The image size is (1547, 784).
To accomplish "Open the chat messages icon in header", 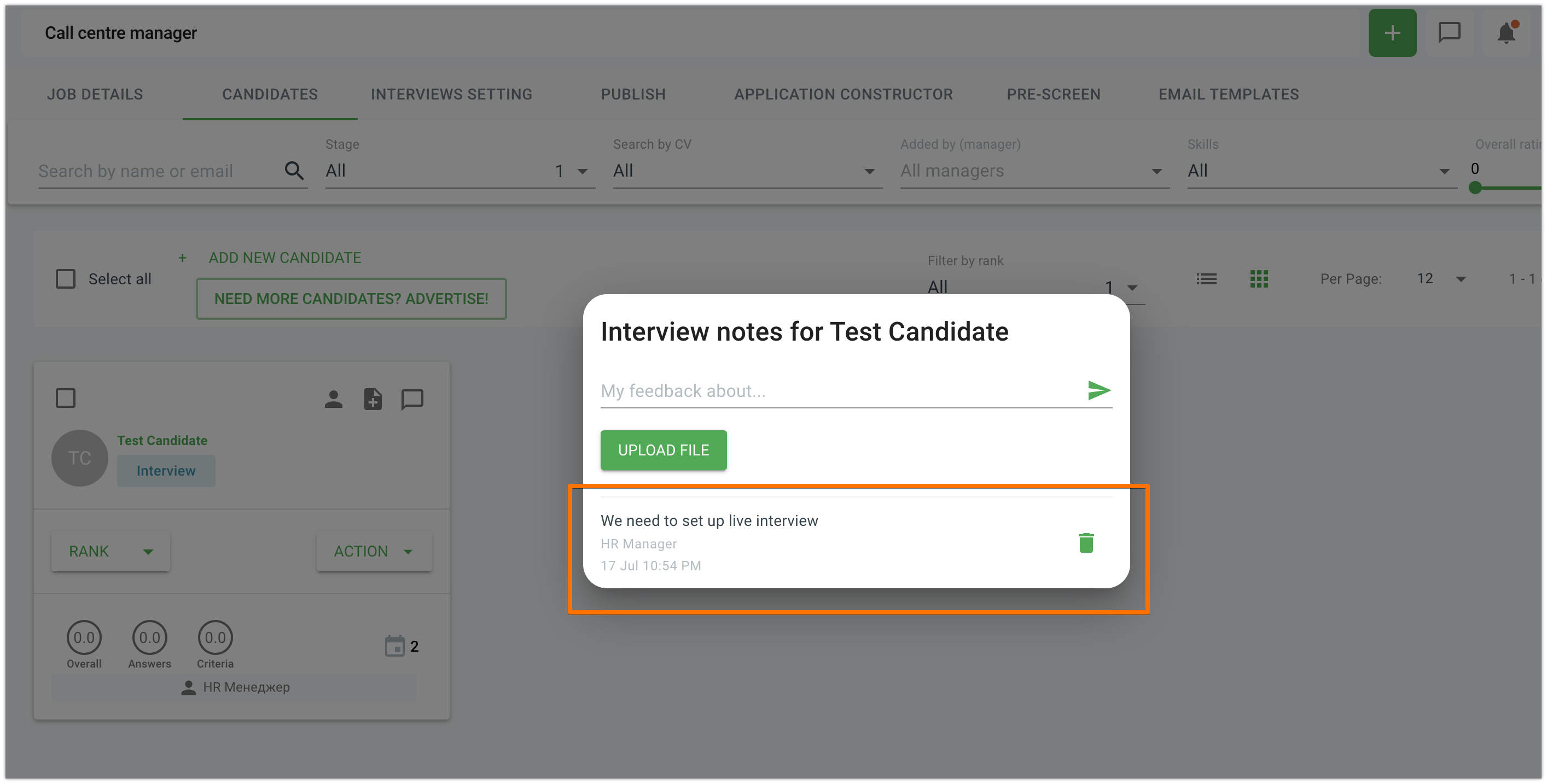I will 1449,33.
